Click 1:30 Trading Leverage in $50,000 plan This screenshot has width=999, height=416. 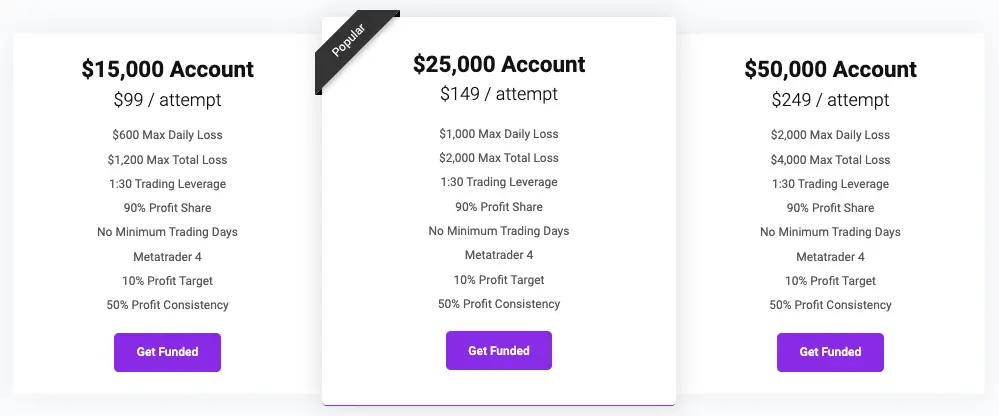[x=830, y=184]
